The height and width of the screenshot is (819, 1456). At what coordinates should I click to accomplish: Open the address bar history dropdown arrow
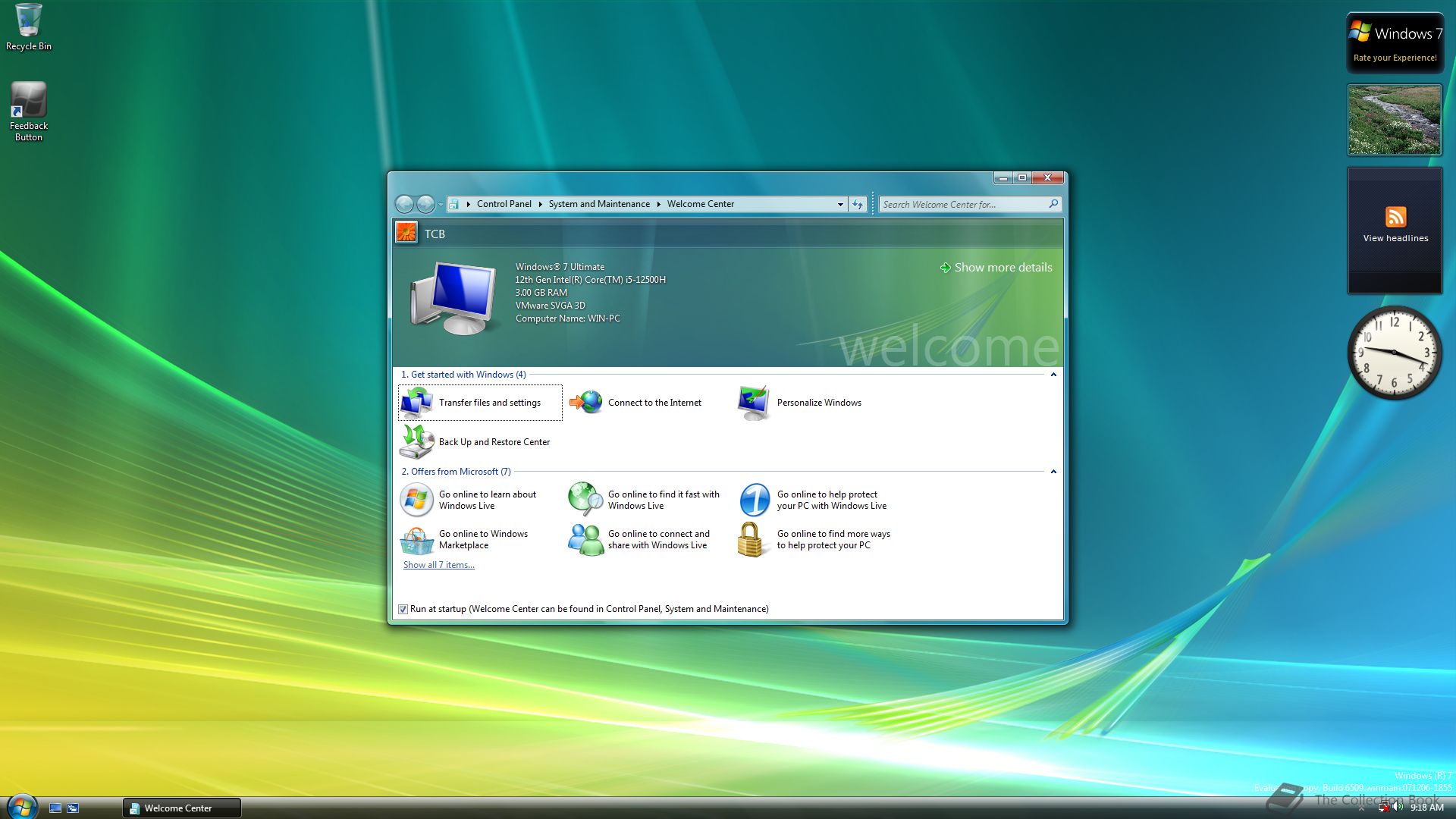(840, 204)
